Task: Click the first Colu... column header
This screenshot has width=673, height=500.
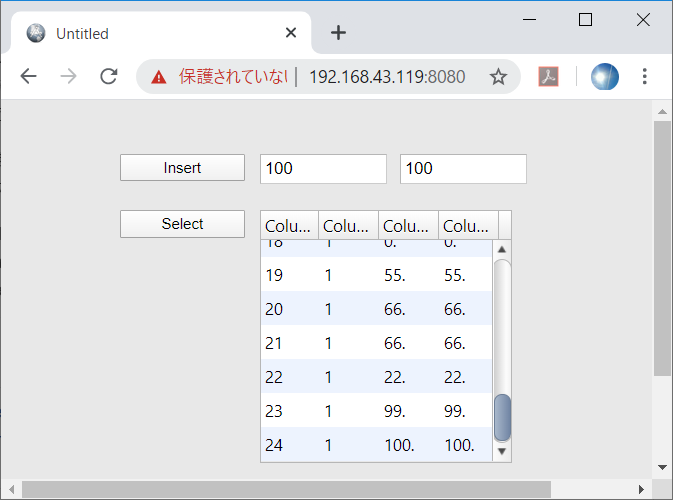Action: [289, 225]
